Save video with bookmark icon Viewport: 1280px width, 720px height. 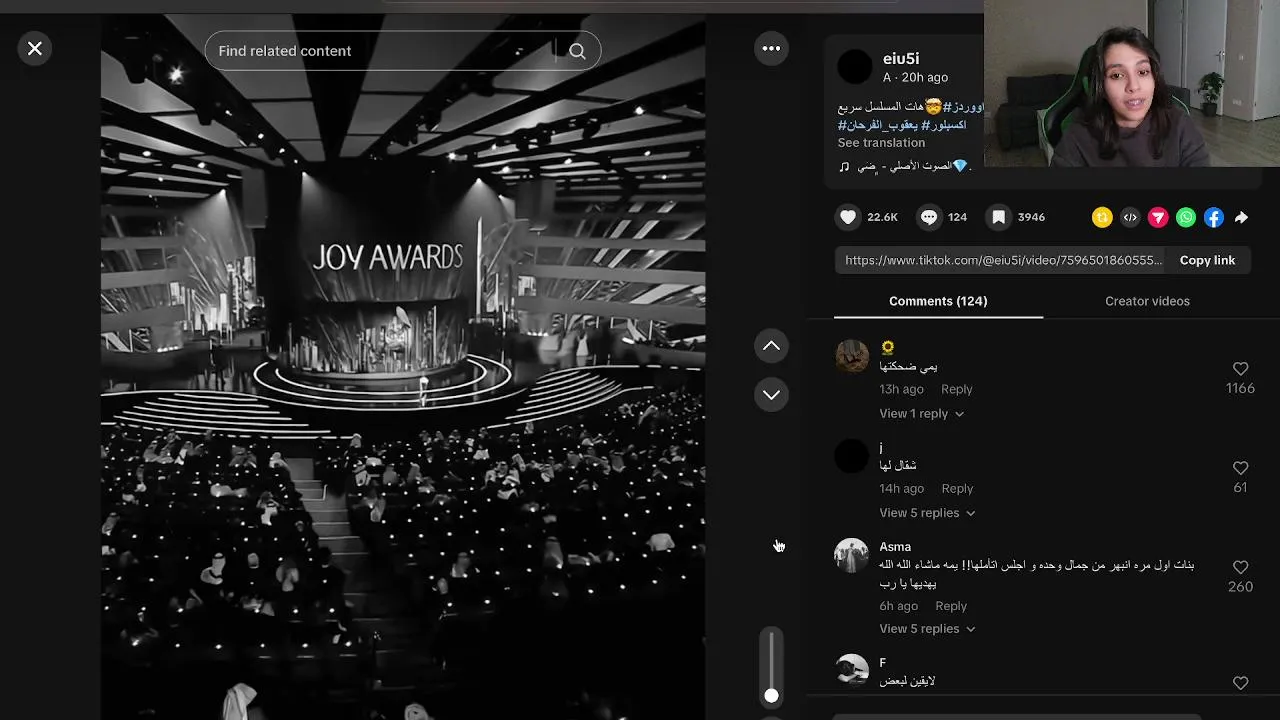click(x=998, y=217)
